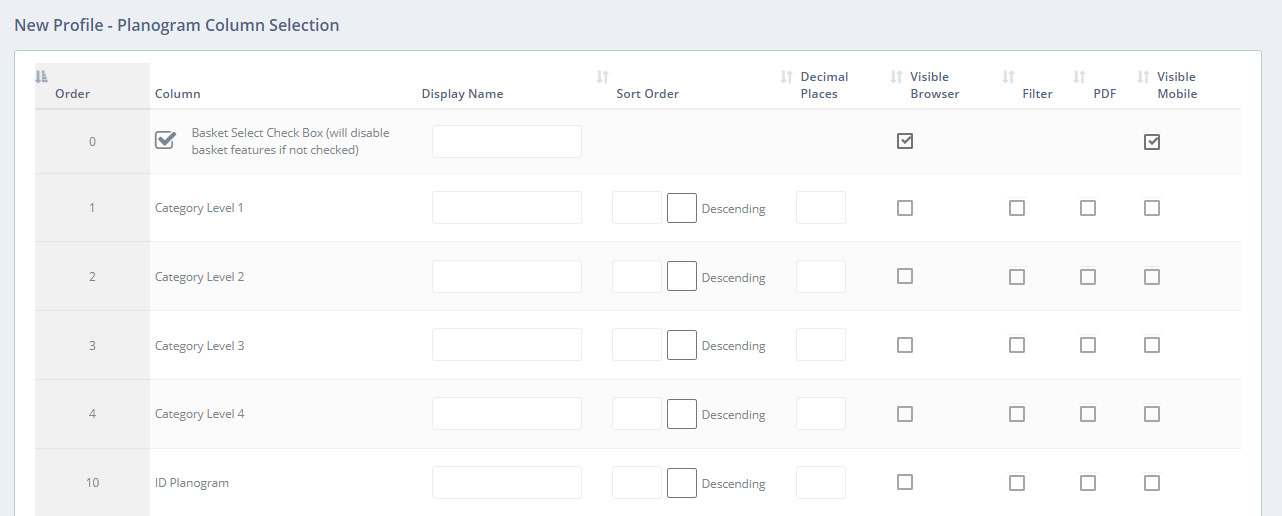Image resolution: width=1282 pixels, height=516 pixels.
Task: Enable Visible Mobile for ID Planogram
Action: pyautogui.click(x=1152, y=483)
